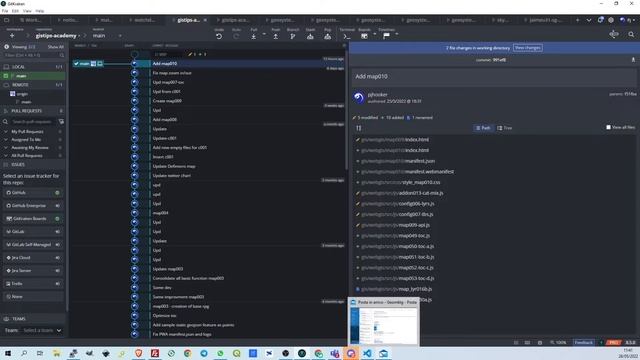Click the filter icon beside pull request search

coord(61,122)
